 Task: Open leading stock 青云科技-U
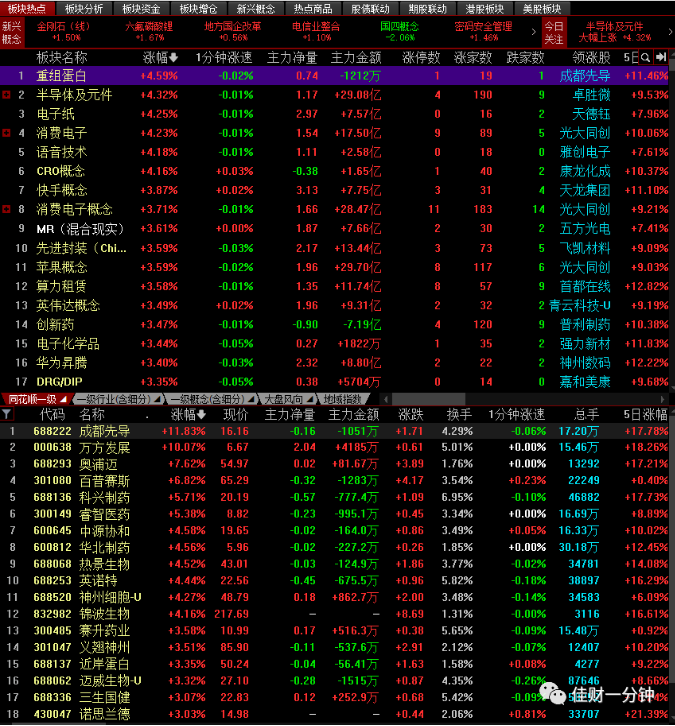tap(580, 306)
